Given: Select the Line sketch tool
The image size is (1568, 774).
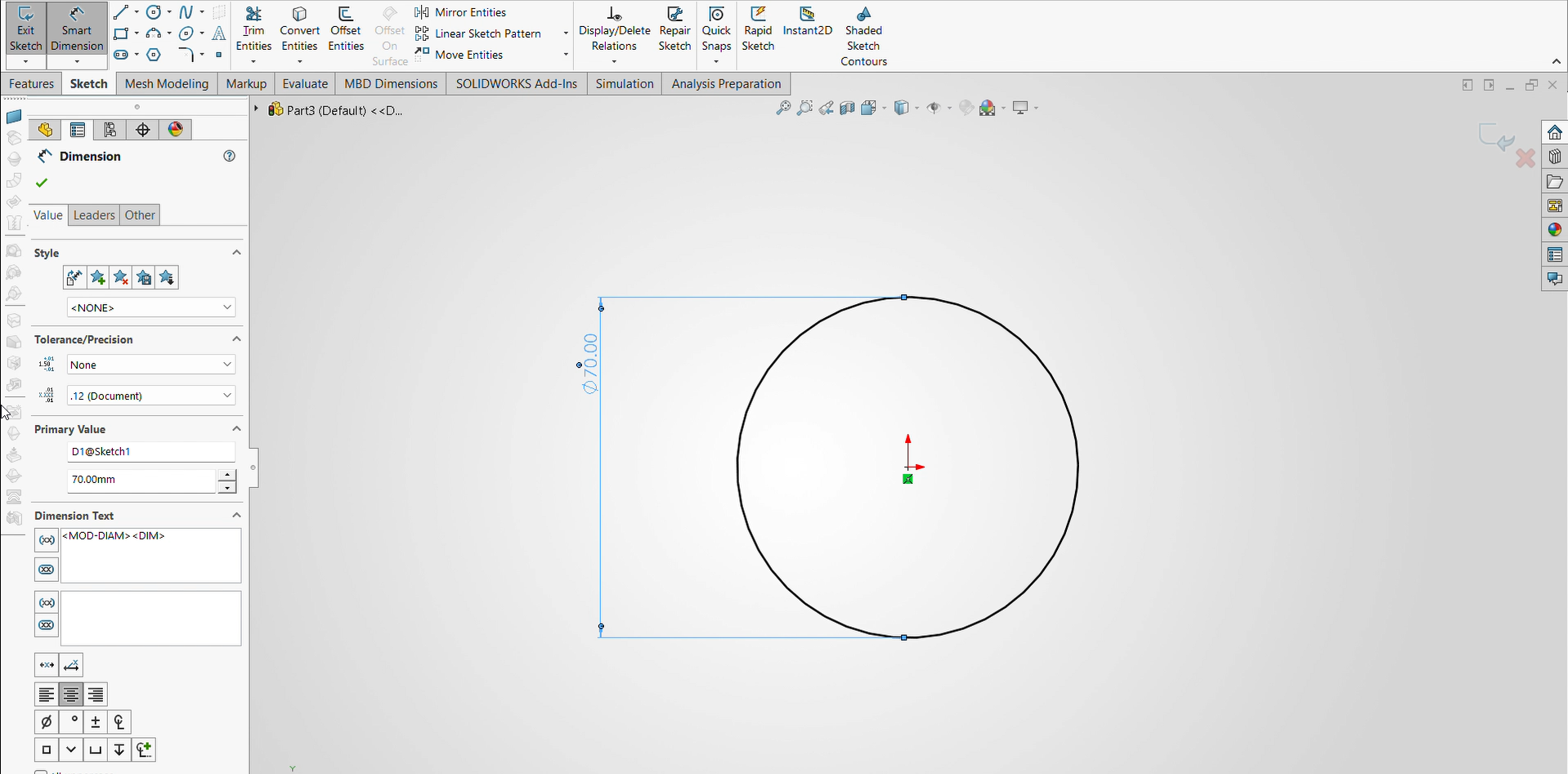Looking at the screenshot, I should [121, 12].
